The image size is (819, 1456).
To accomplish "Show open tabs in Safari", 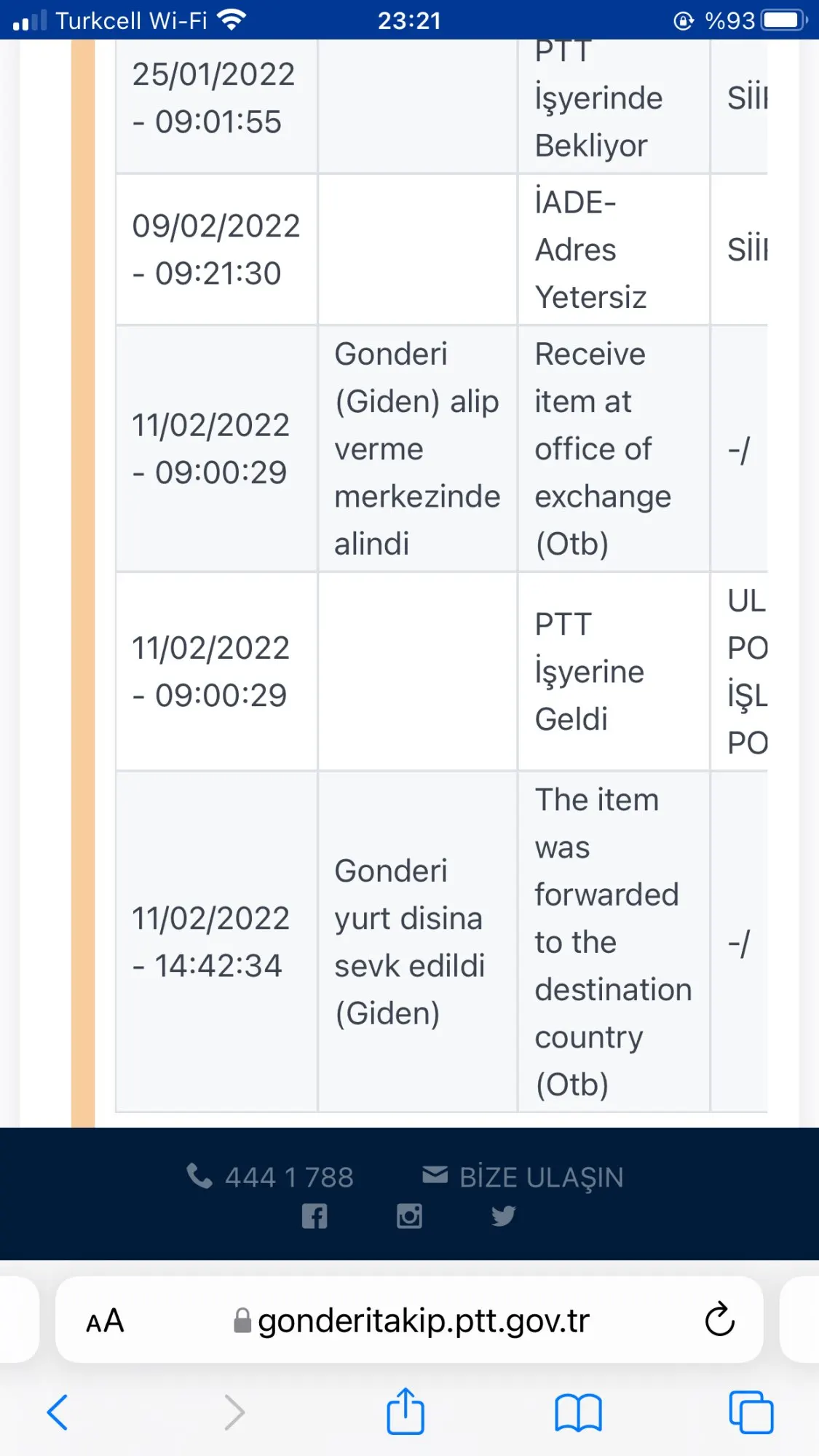I will [751, 1412].
